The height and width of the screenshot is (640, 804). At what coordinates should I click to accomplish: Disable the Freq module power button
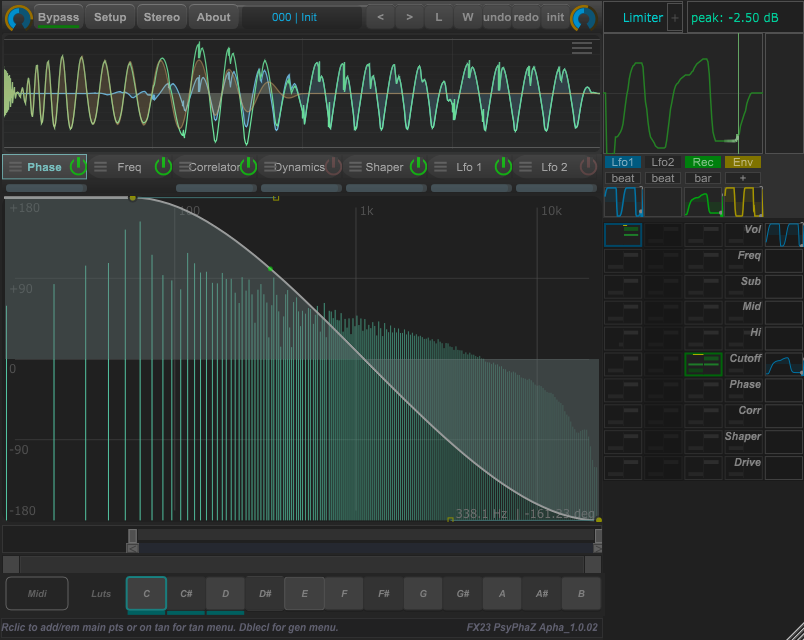163,167
